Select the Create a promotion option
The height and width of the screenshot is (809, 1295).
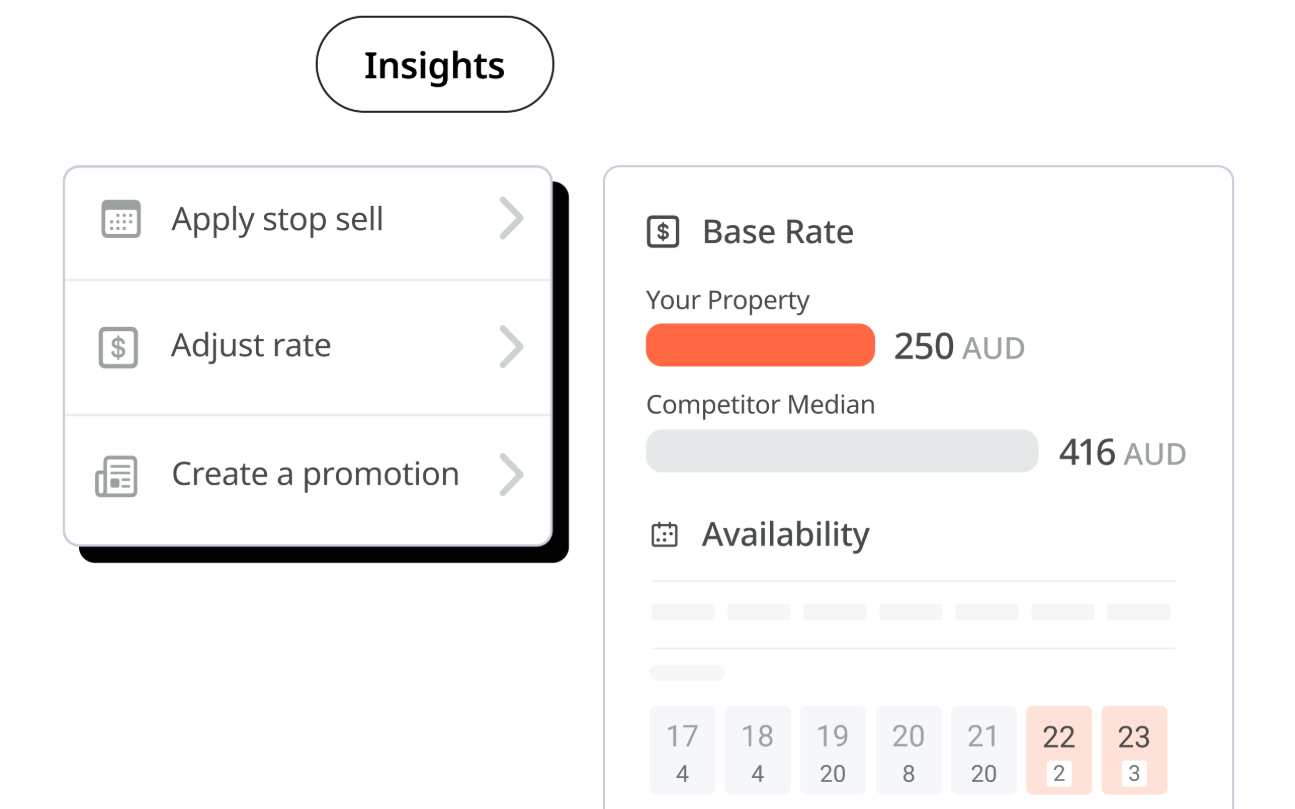pyautogui.click(x=315, y=474)
